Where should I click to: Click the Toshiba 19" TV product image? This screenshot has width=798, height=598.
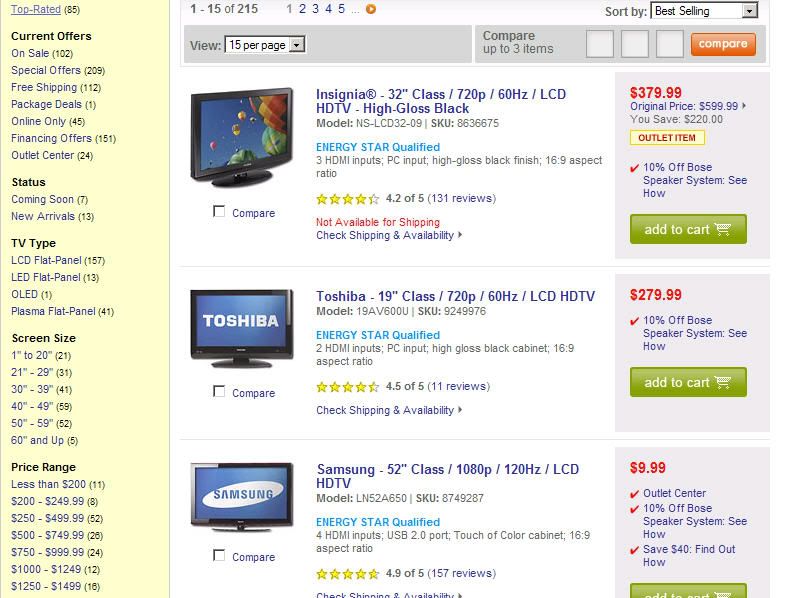click(x=242, y=327)
